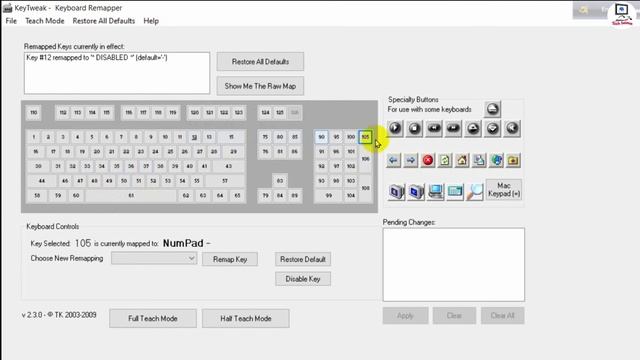Select key 110 on the keyboard layout
This screenshot has width=640, height=360.
[33, 113]
